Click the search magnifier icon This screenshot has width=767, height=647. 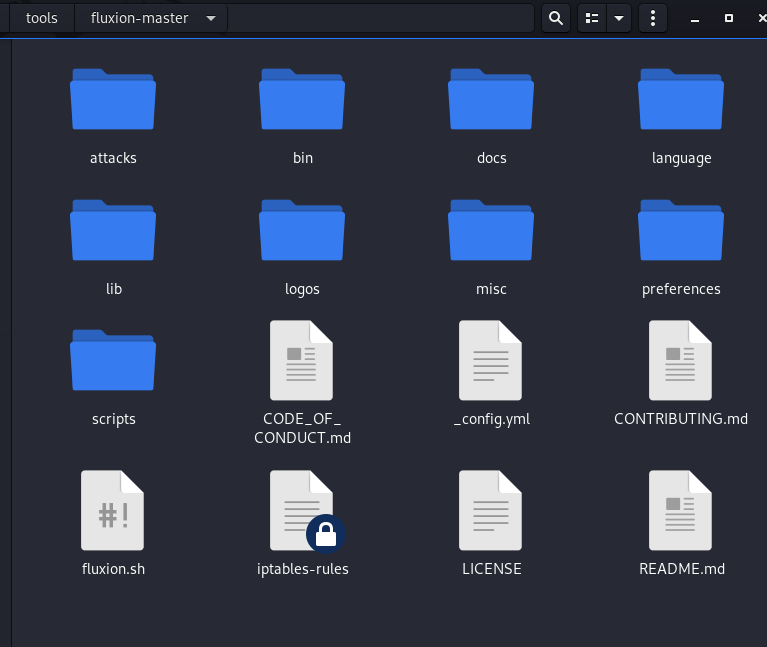pyautogui.click(x=556, y=19)
